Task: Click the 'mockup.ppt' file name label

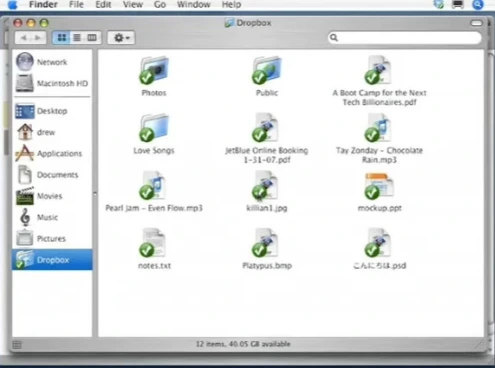Action: point(380,208)
